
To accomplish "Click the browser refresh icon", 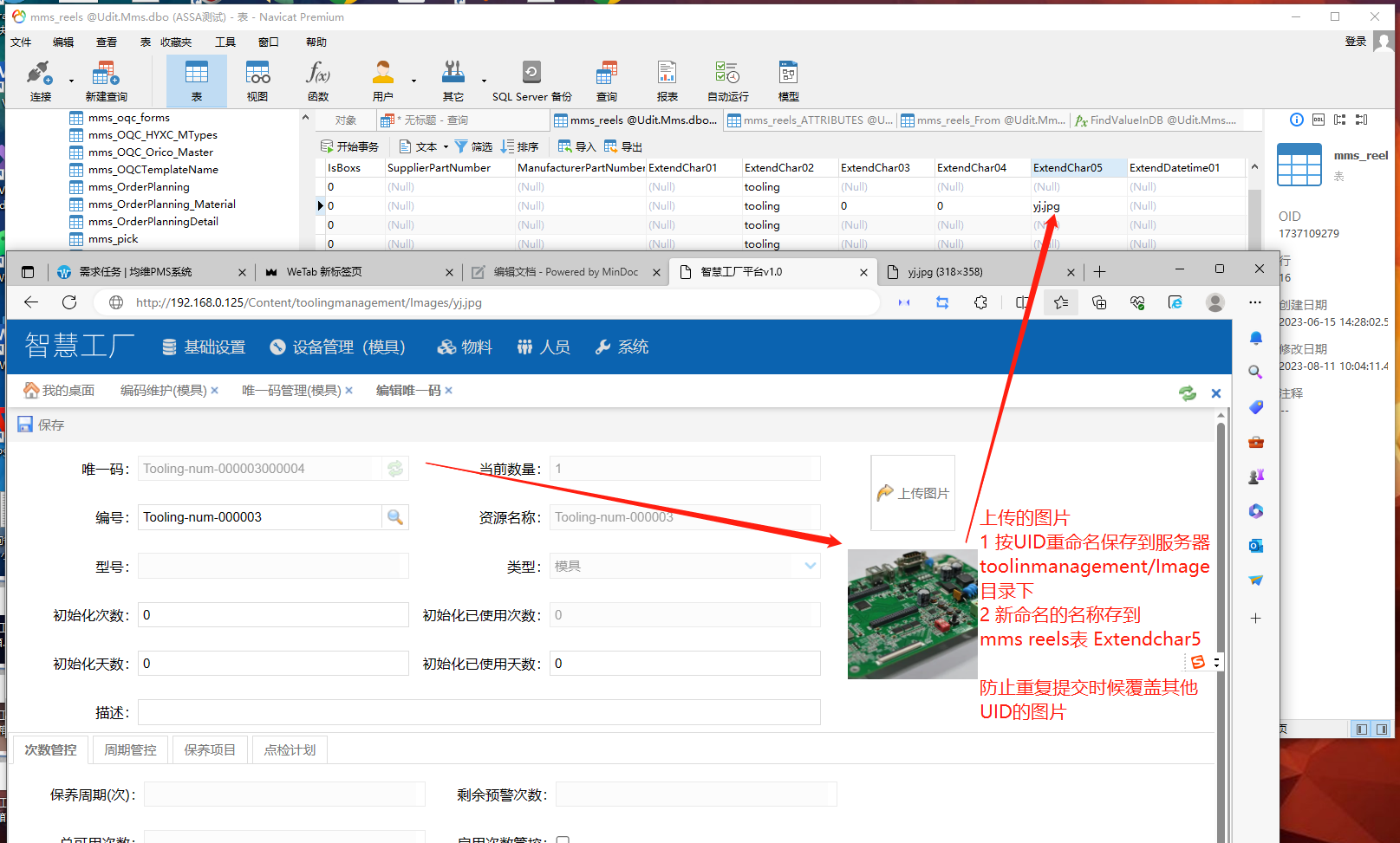I will click(69, 302).
